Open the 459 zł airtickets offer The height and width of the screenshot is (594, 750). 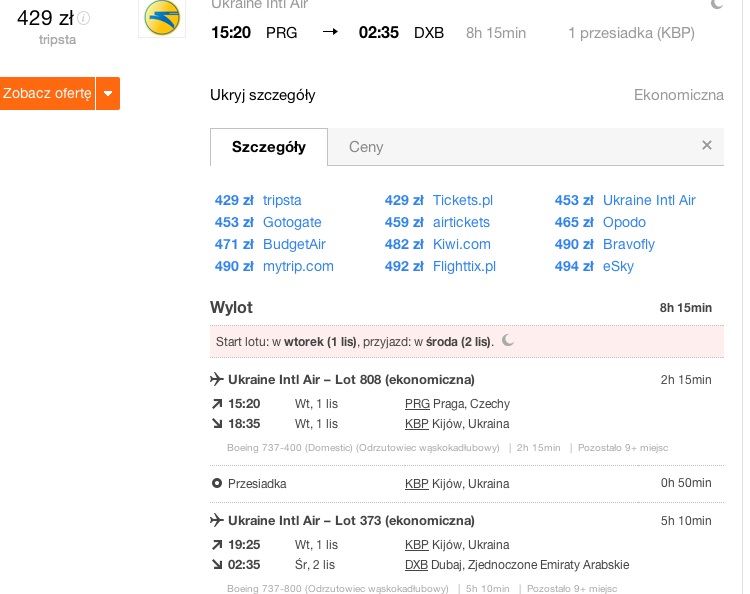pos(437,222)
